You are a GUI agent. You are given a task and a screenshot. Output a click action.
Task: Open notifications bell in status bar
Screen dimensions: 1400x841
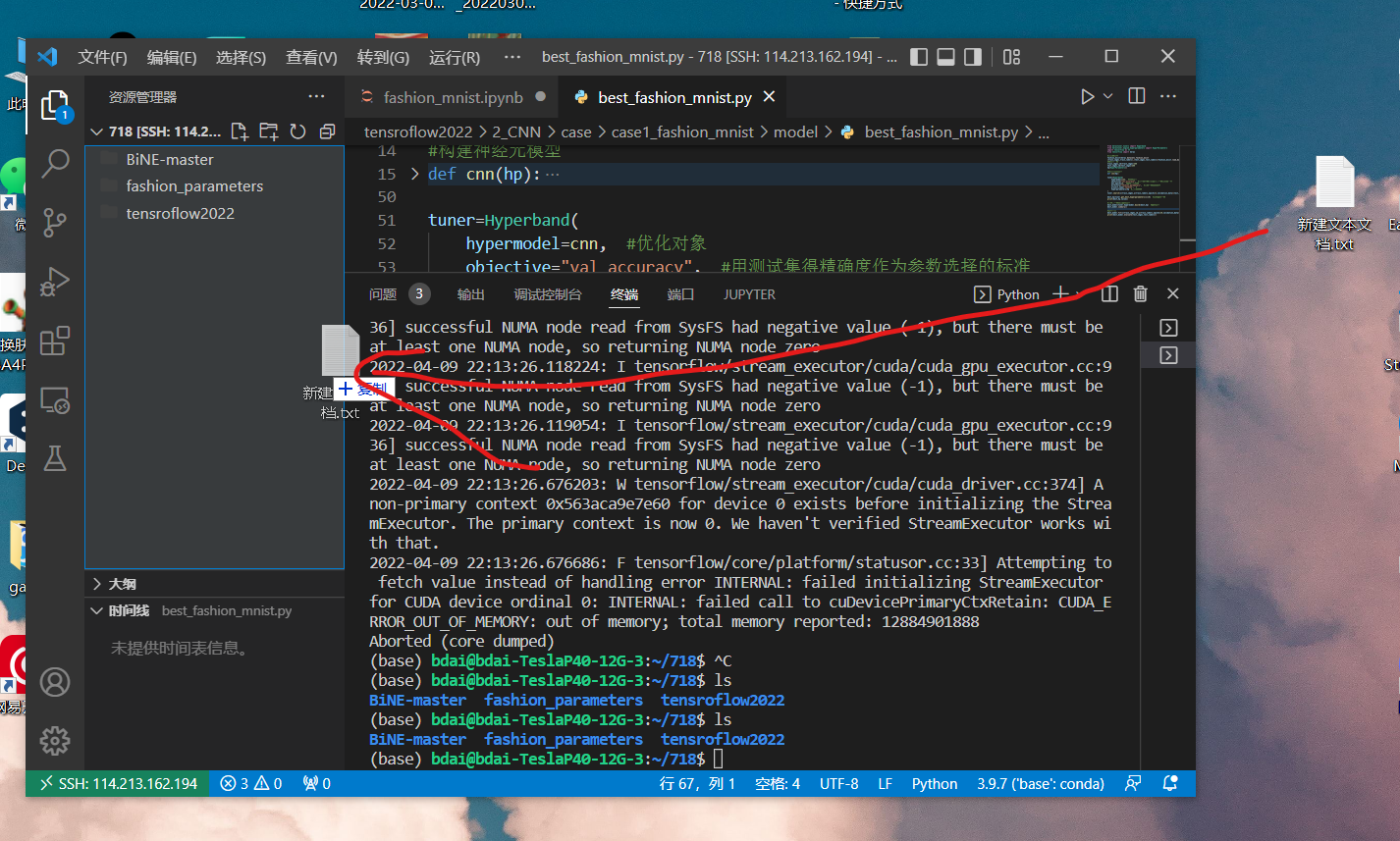(x=1170, y=783)
